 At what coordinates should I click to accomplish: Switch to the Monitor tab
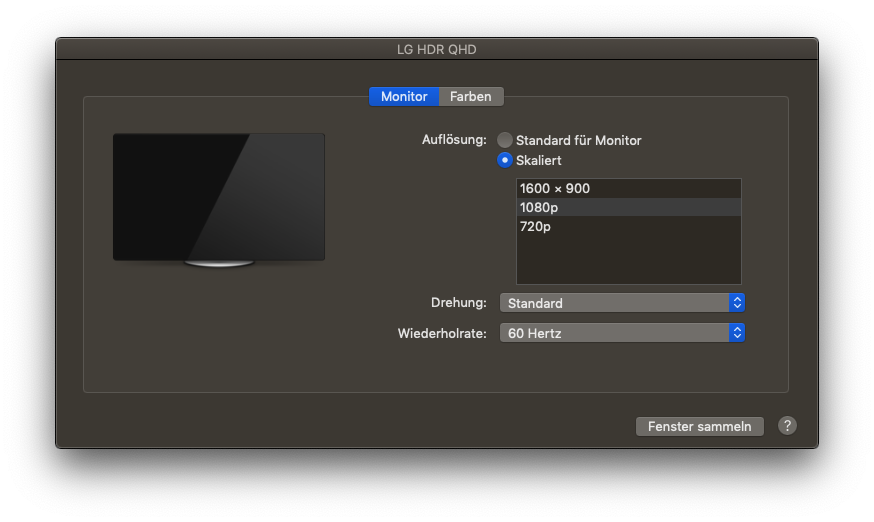point(404,96)
